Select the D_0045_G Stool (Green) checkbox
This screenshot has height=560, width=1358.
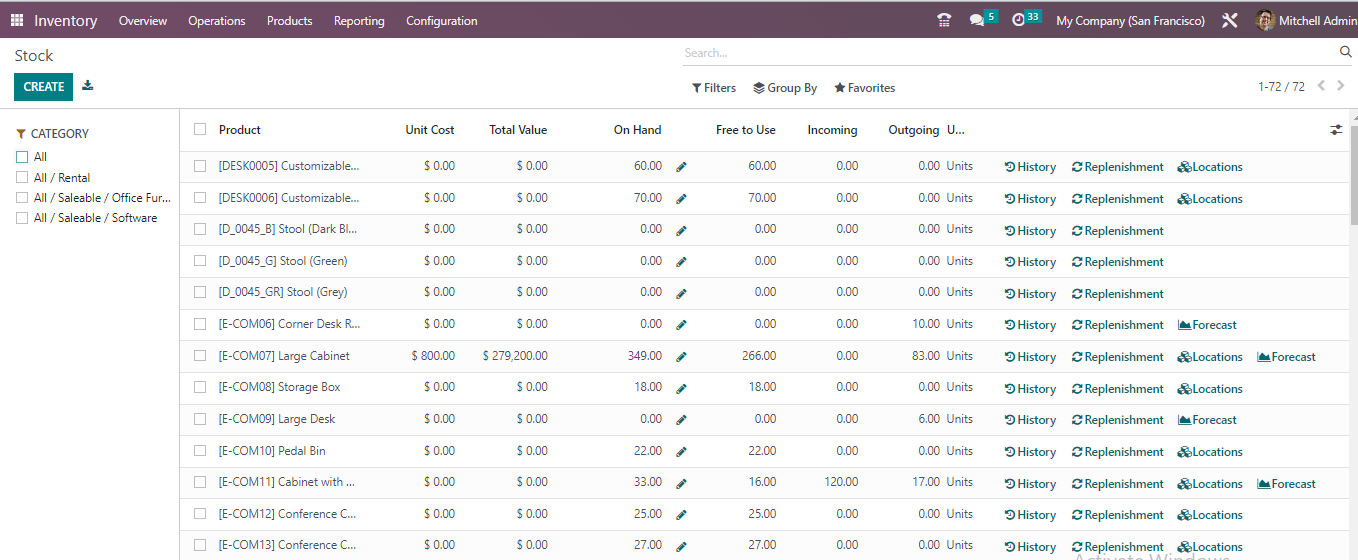[200, 261]
